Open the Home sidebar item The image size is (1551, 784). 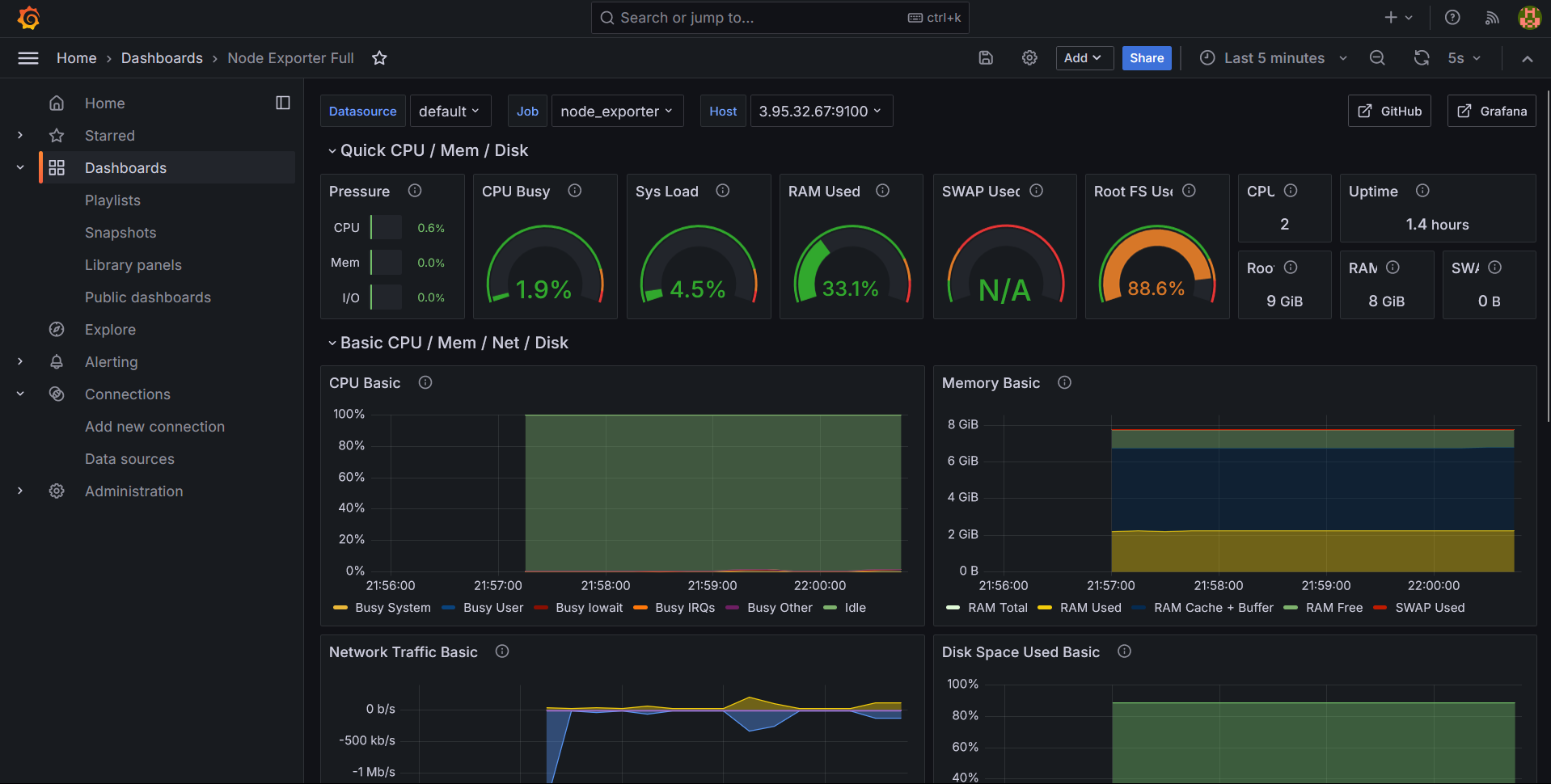point(104,103)
